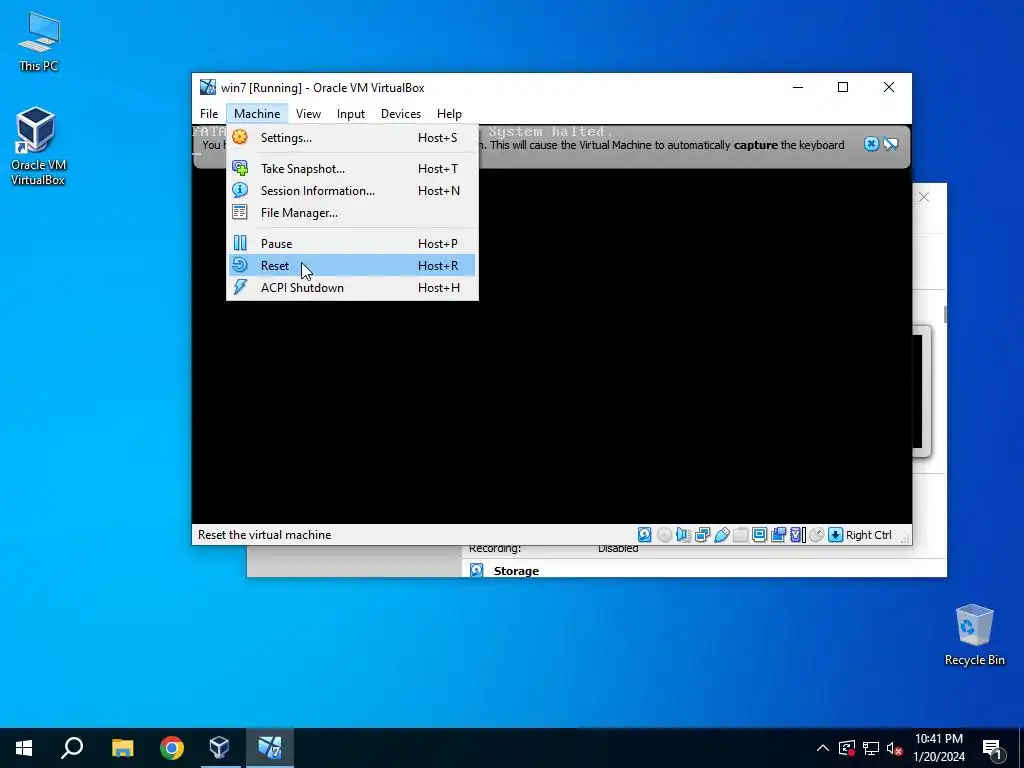This screenshot has width=1024, height=768.
Task: Click the recording status icon
Action: [778, 535]
